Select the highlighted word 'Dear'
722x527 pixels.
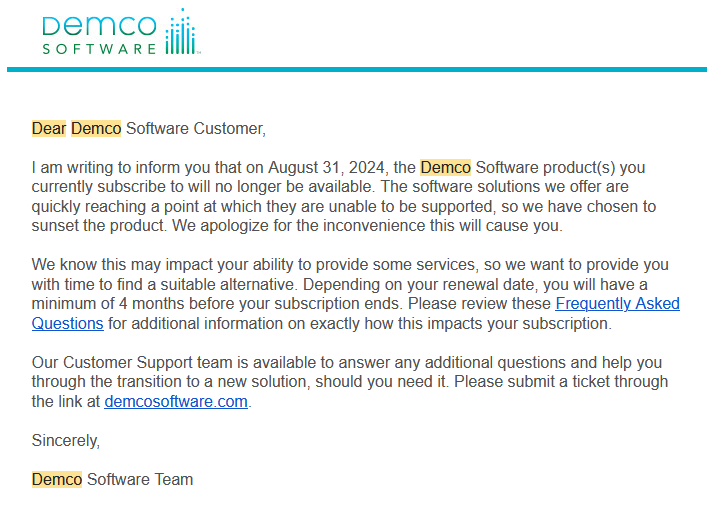click(49, 128)
